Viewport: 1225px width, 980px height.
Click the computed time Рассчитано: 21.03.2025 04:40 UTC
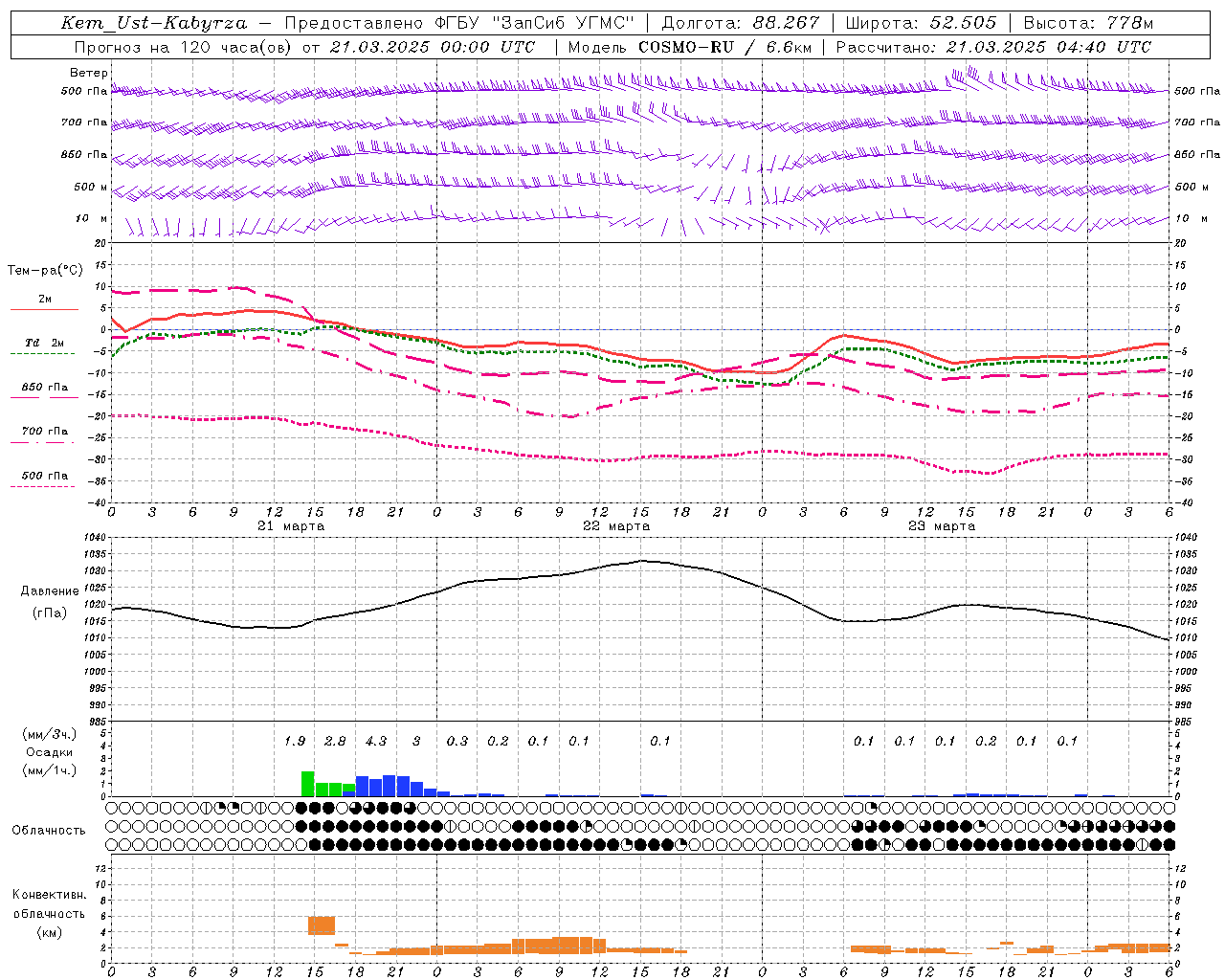pos(993,47)
